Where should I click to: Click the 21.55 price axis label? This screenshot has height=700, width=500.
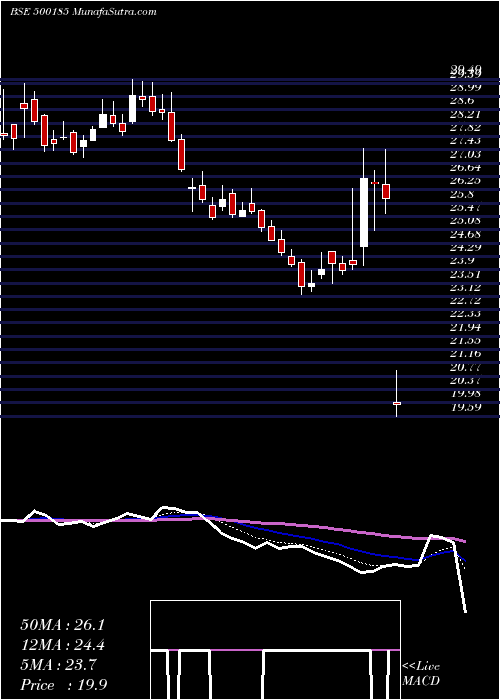(466, 341)
